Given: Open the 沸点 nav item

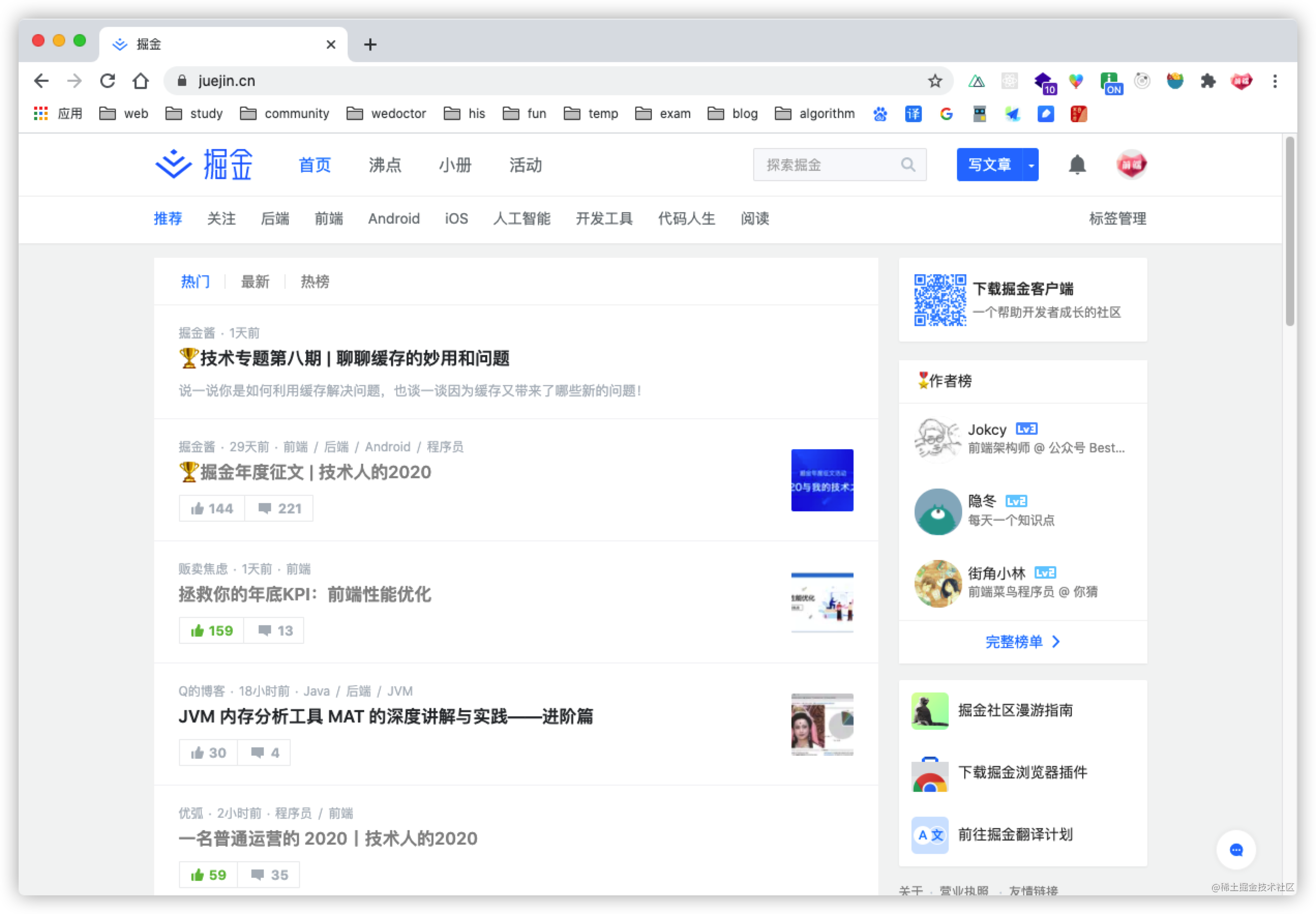Looking at the screenshot, I should pyautogui.click(x=385, y=165).
